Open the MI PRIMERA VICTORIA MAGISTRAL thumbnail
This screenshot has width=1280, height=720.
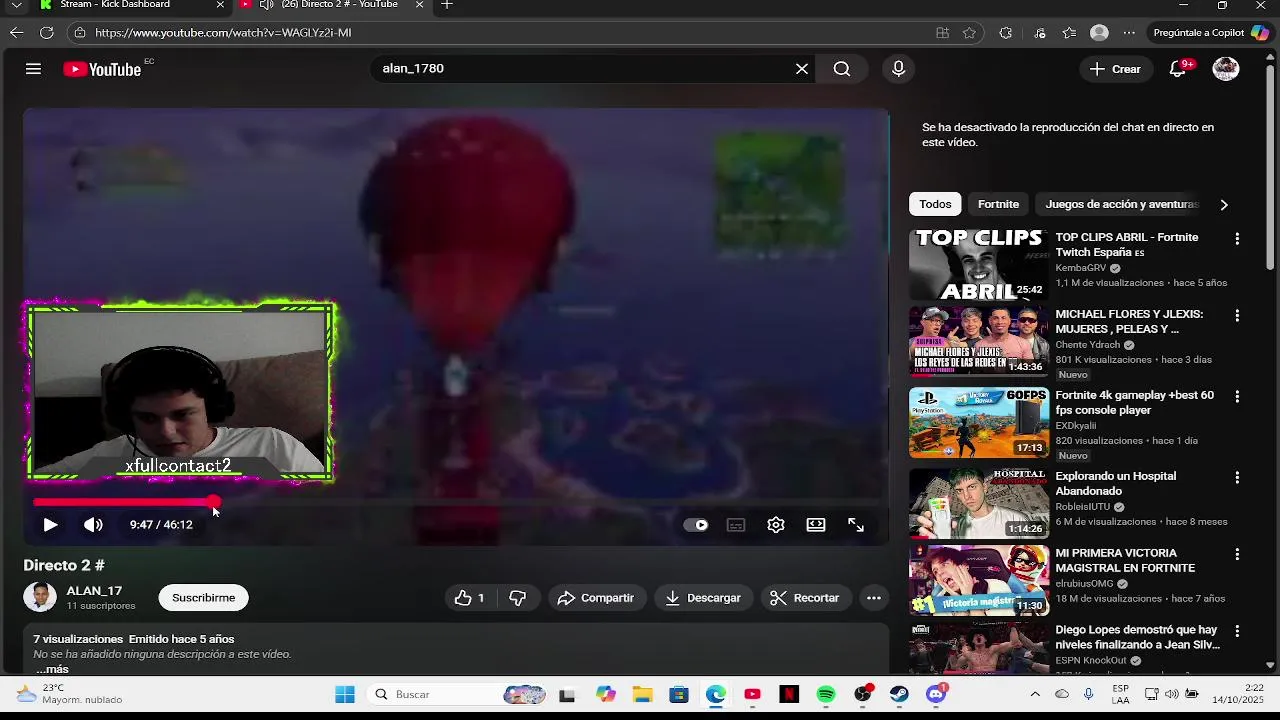point(979,580)
